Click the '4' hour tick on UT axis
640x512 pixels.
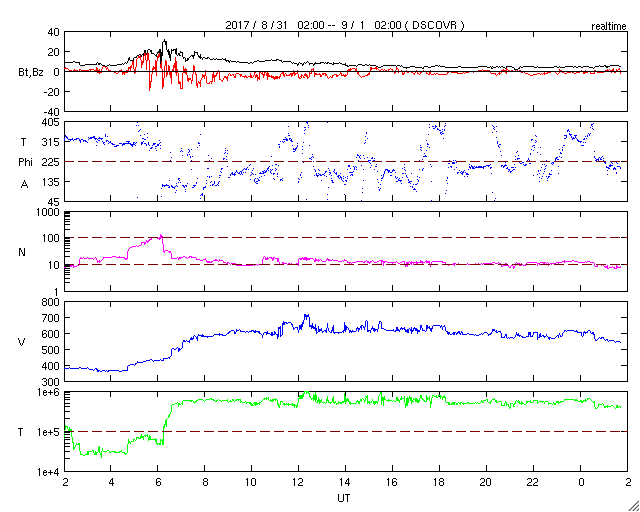(x=111, y=482)
